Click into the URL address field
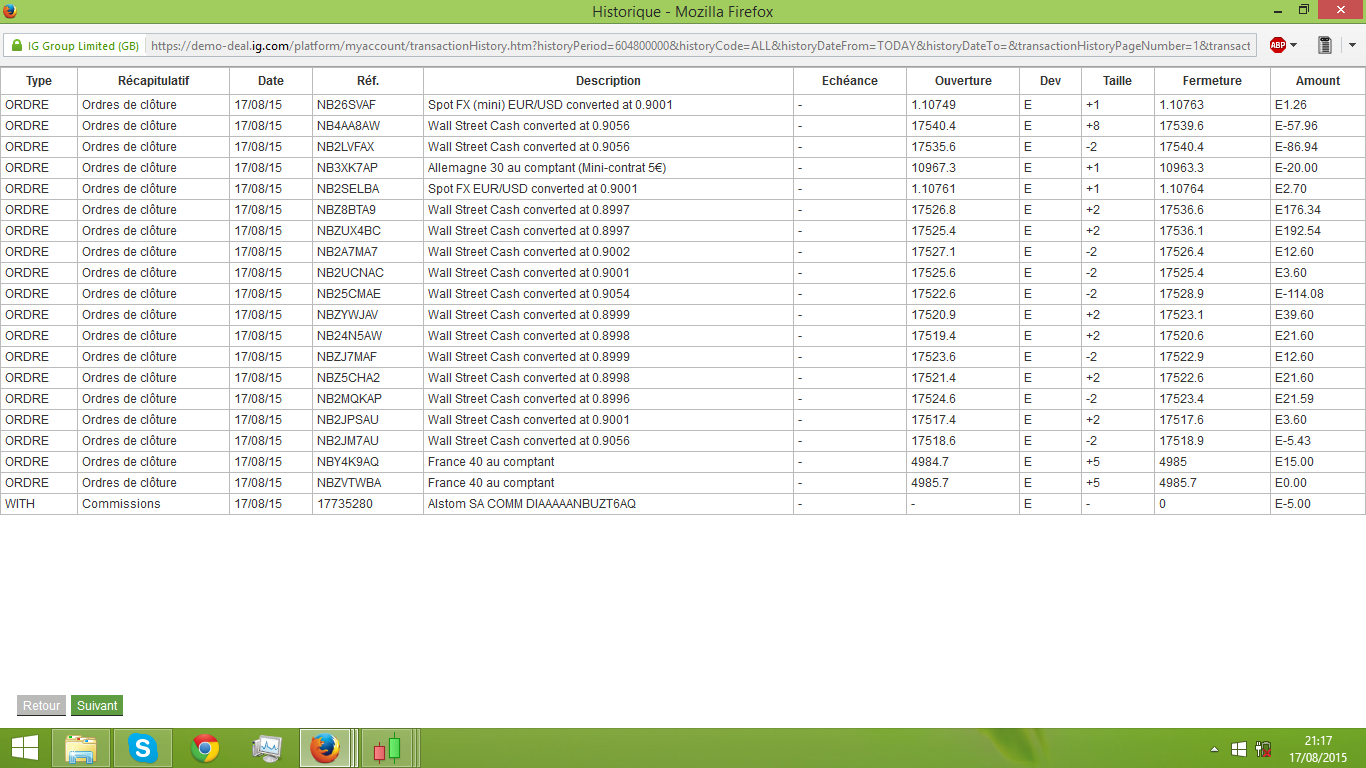The height and width of the screenshot is (768, 1366). 700,46
